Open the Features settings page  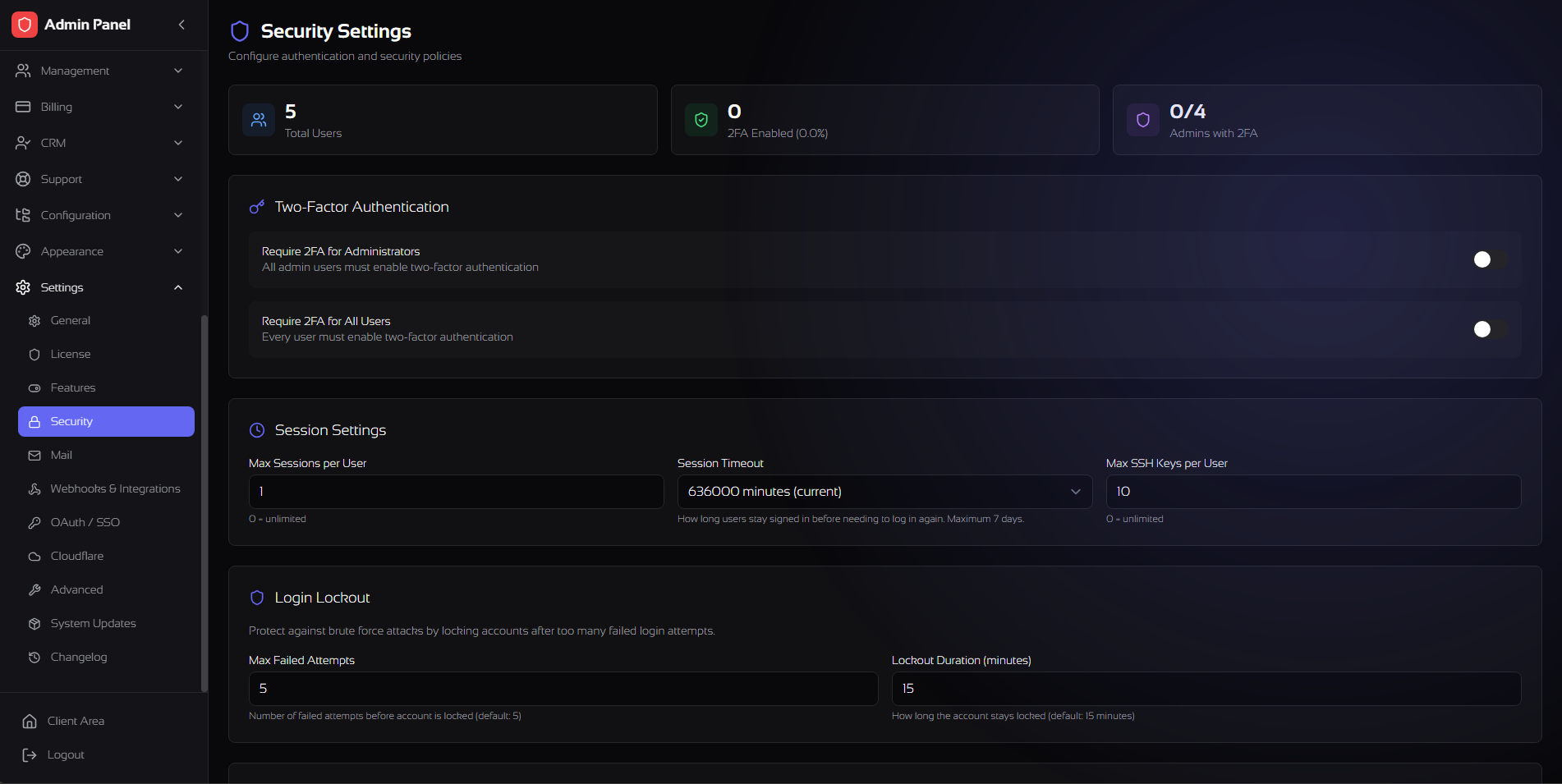pyautogui.click(x=106, y=388)
